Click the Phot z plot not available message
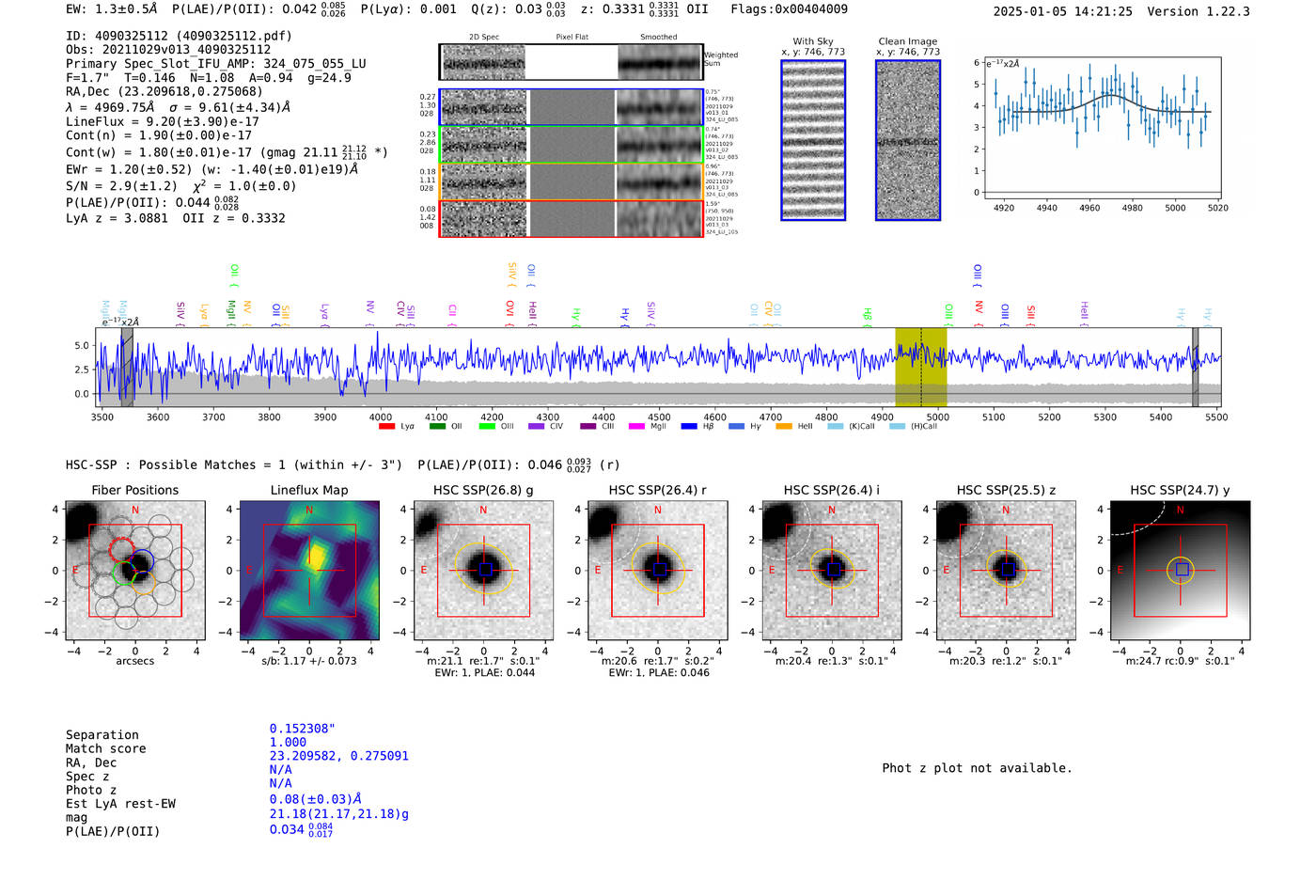The height and width of the screenshot is (896, 1316). [978, 768]
